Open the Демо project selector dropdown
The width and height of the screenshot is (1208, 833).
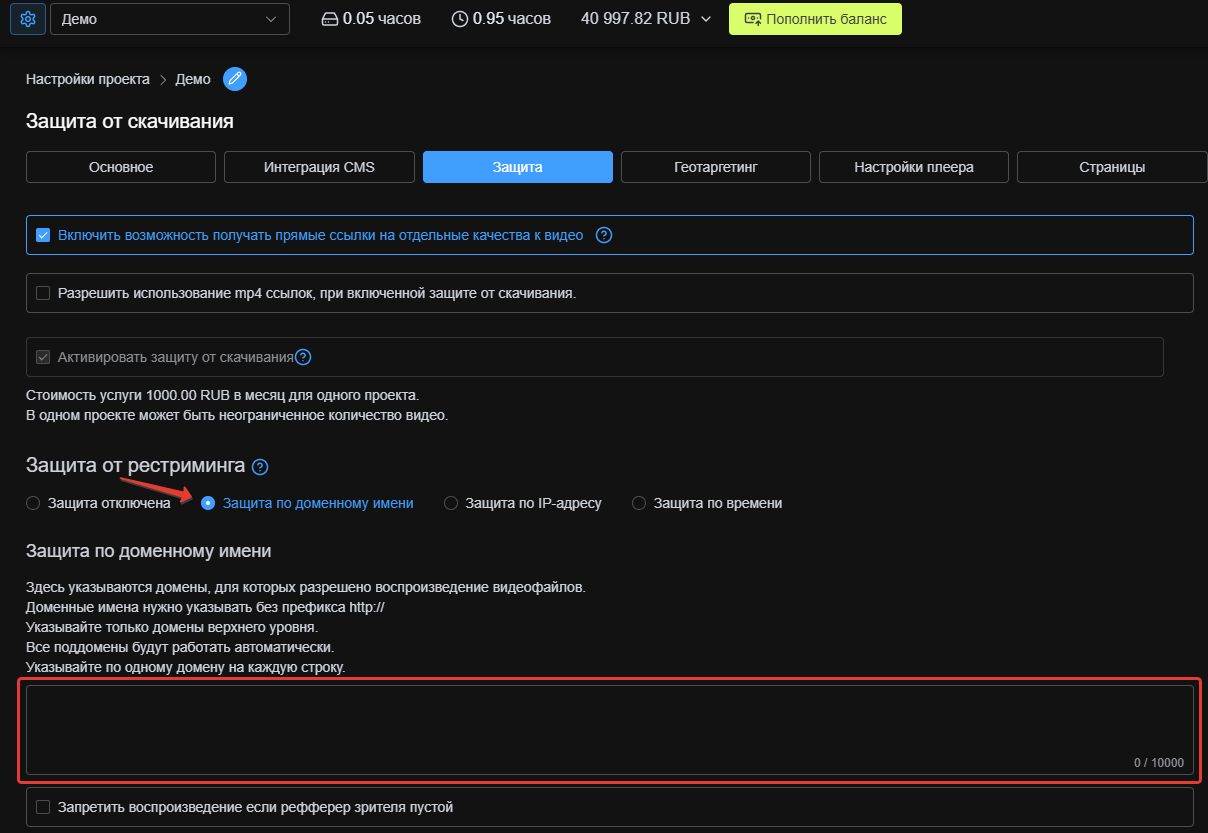[x=170, y=19]
